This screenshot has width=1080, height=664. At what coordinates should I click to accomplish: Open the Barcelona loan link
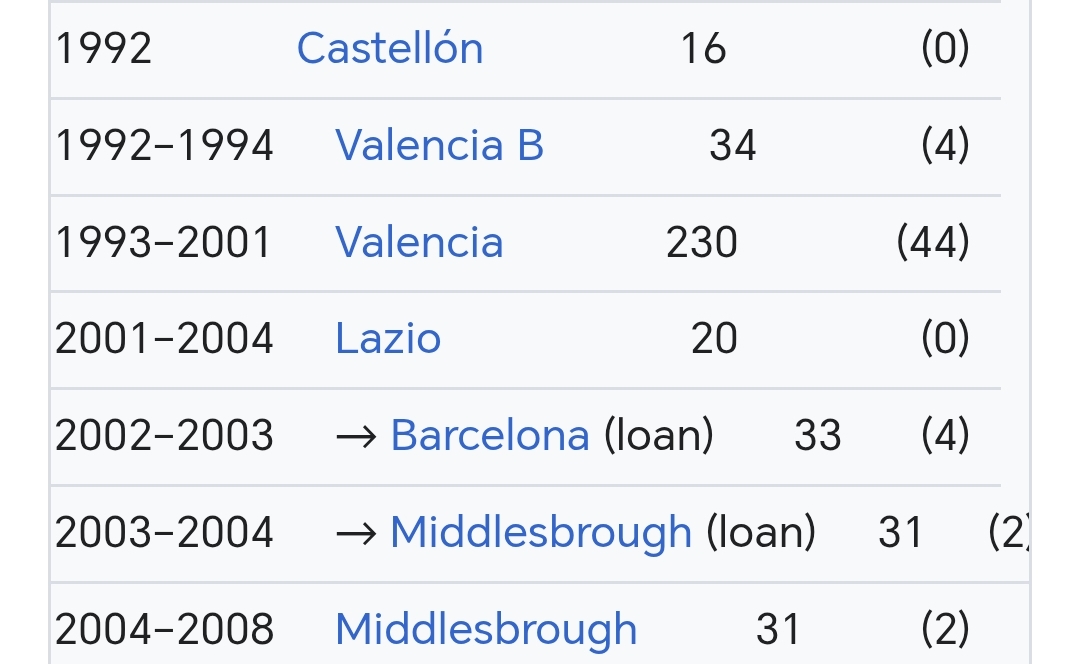click(x=490, y=435)
